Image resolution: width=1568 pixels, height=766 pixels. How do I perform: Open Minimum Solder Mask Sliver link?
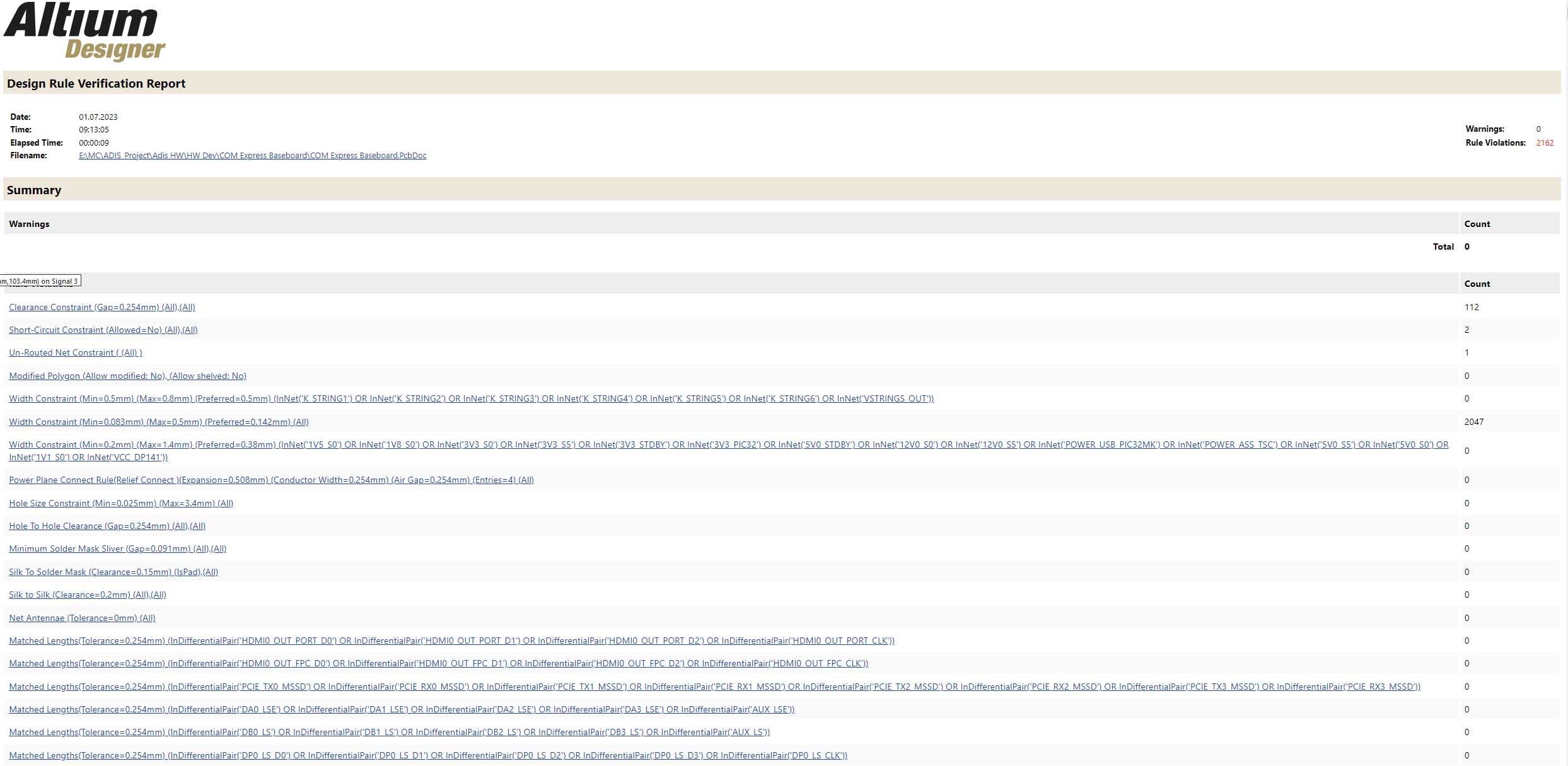(117, 548)
